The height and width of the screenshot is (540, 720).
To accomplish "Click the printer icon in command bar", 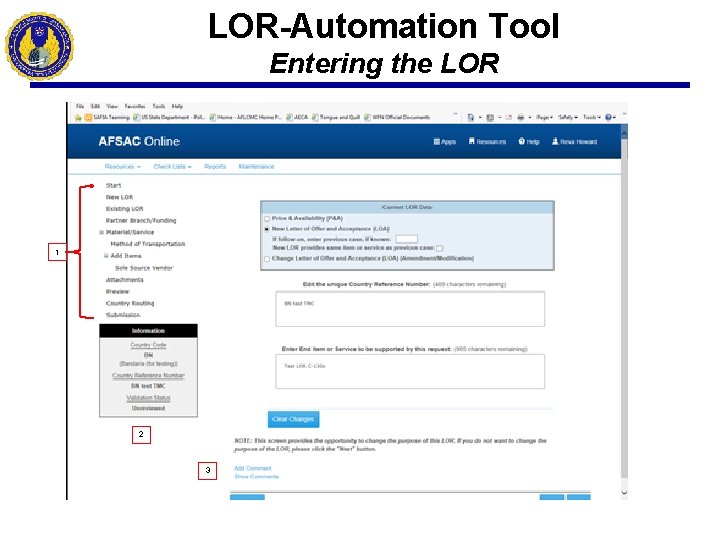I will pos(520,118).
